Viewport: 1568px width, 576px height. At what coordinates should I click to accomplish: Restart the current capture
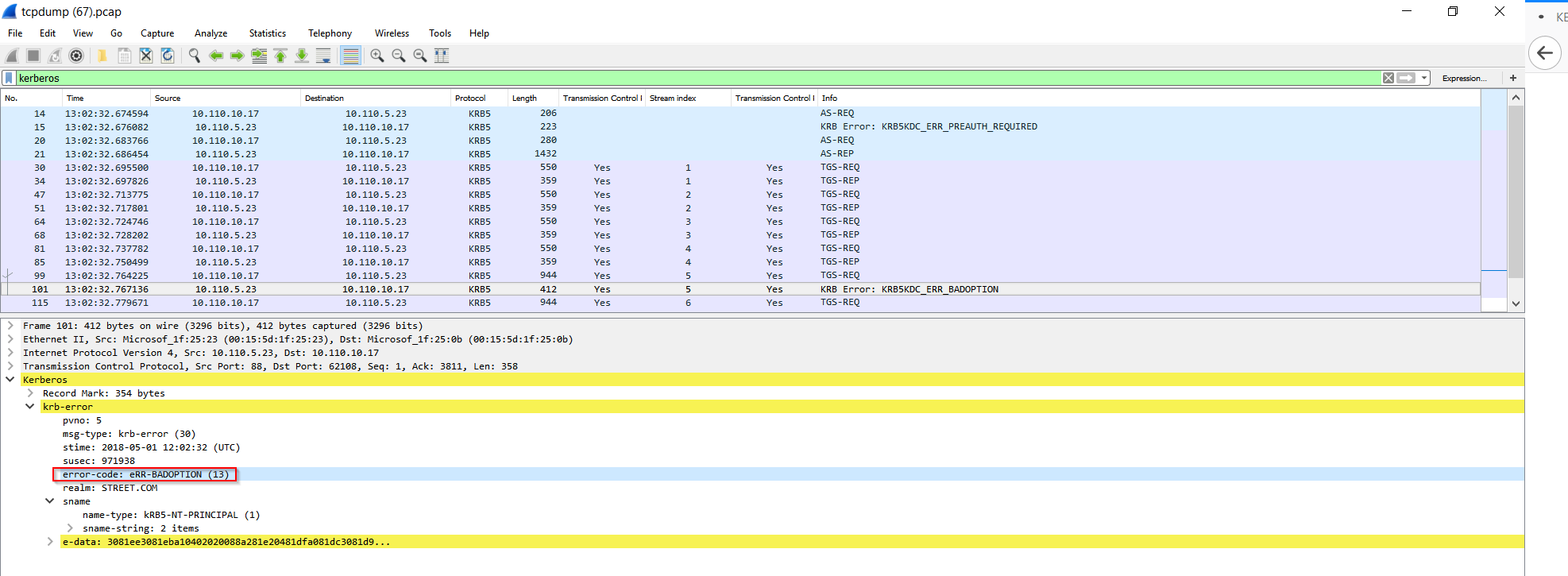55,56
